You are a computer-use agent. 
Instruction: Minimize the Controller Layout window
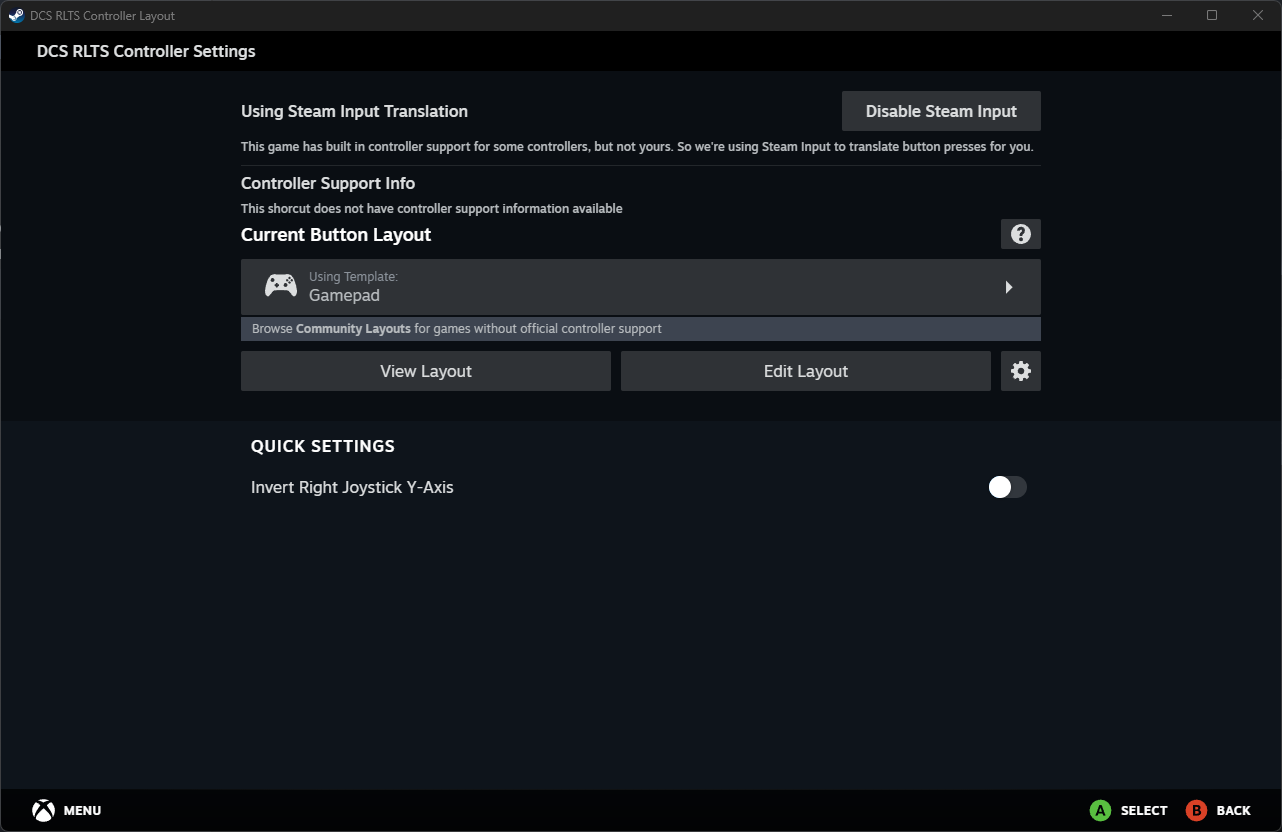click(x=1167, y=15)
